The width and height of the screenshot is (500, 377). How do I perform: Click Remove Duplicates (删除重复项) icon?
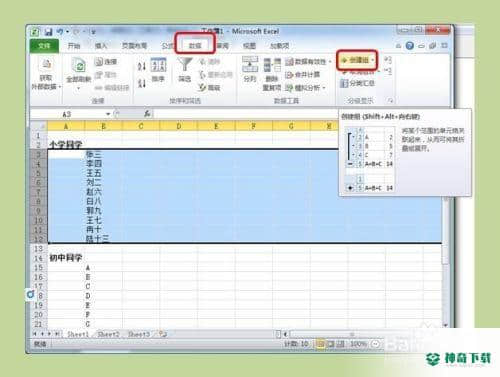point(272,65)
